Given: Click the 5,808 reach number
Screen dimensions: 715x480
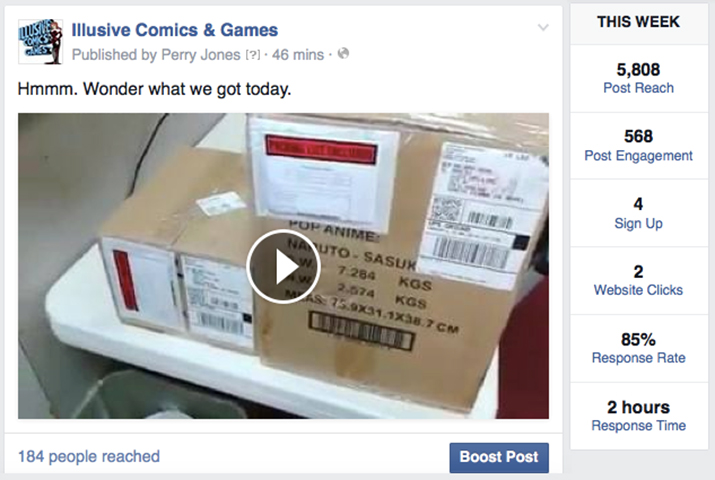Looking at the screenshot, I should pyautogui.click(x=638, y=70).
